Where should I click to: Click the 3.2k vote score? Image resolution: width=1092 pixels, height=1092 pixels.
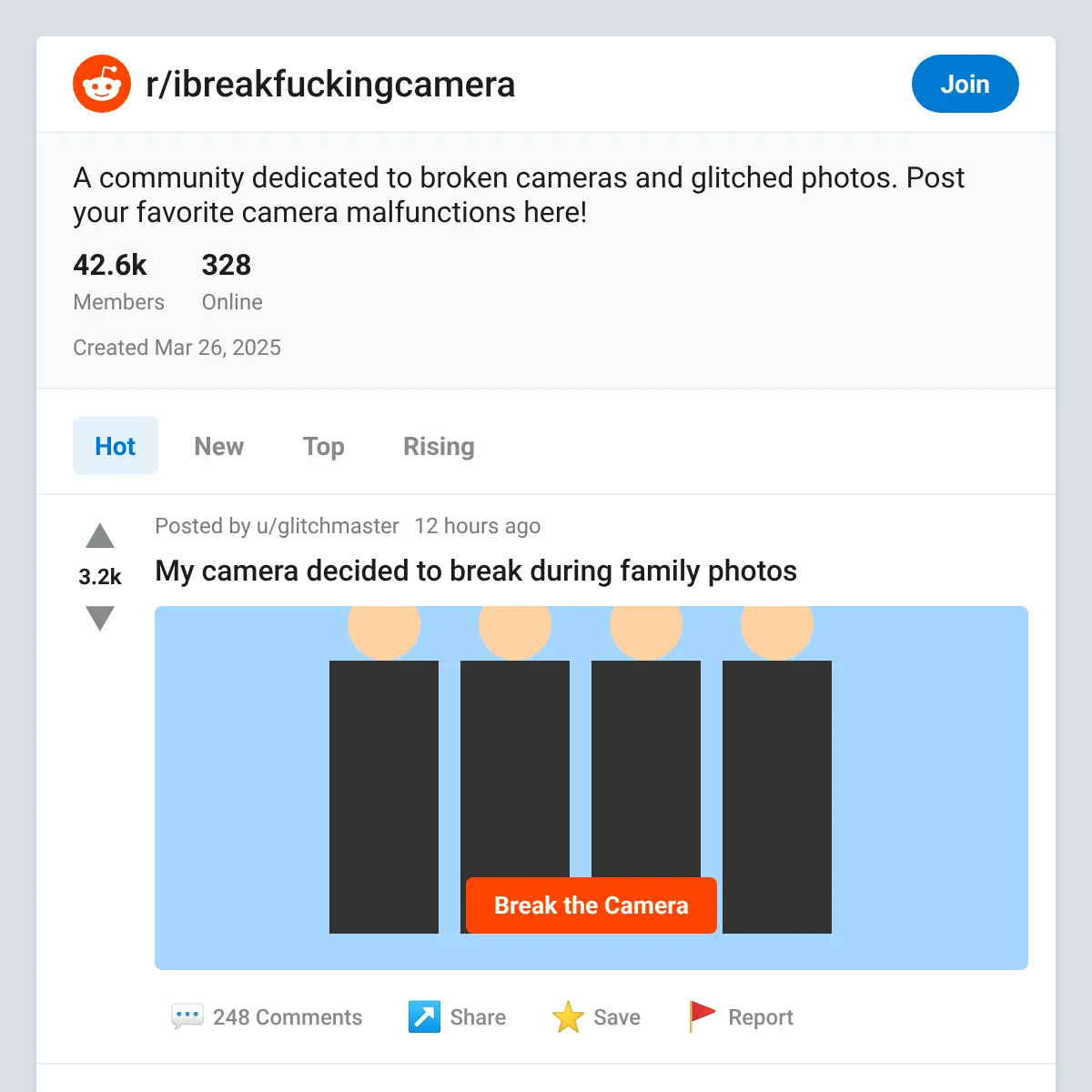point(100,577)
